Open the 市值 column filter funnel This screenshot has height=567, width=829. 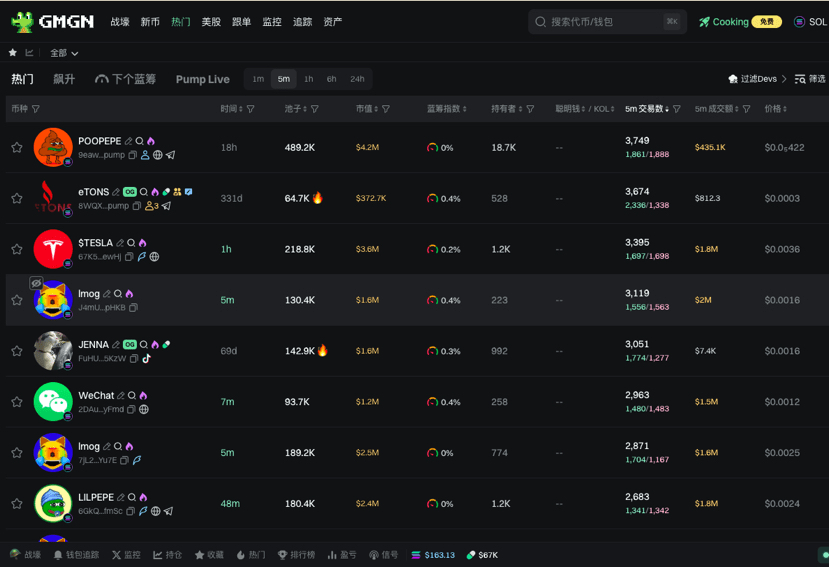click(386, 109)
